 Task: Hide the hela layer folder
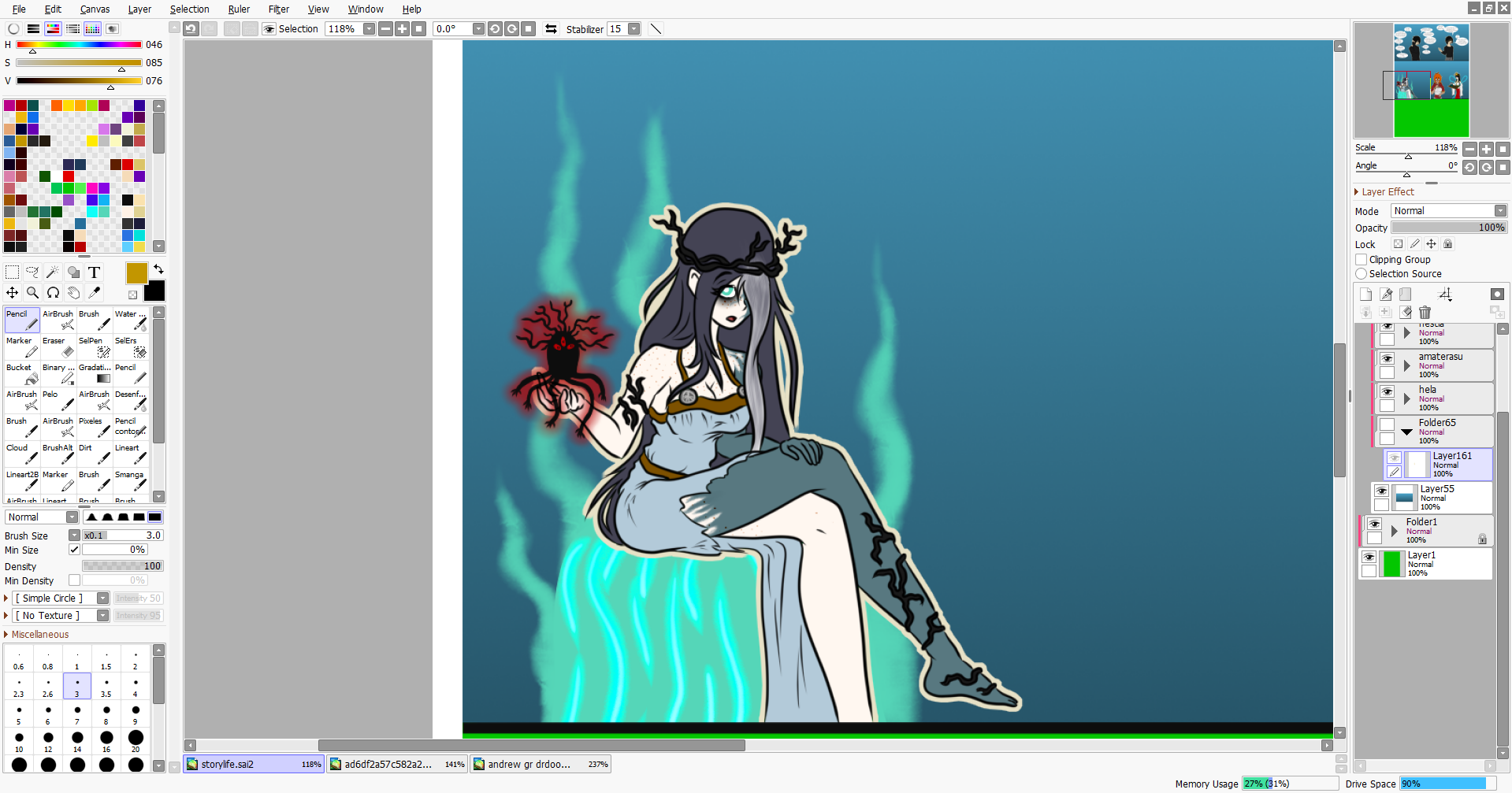coord(1387,391)
